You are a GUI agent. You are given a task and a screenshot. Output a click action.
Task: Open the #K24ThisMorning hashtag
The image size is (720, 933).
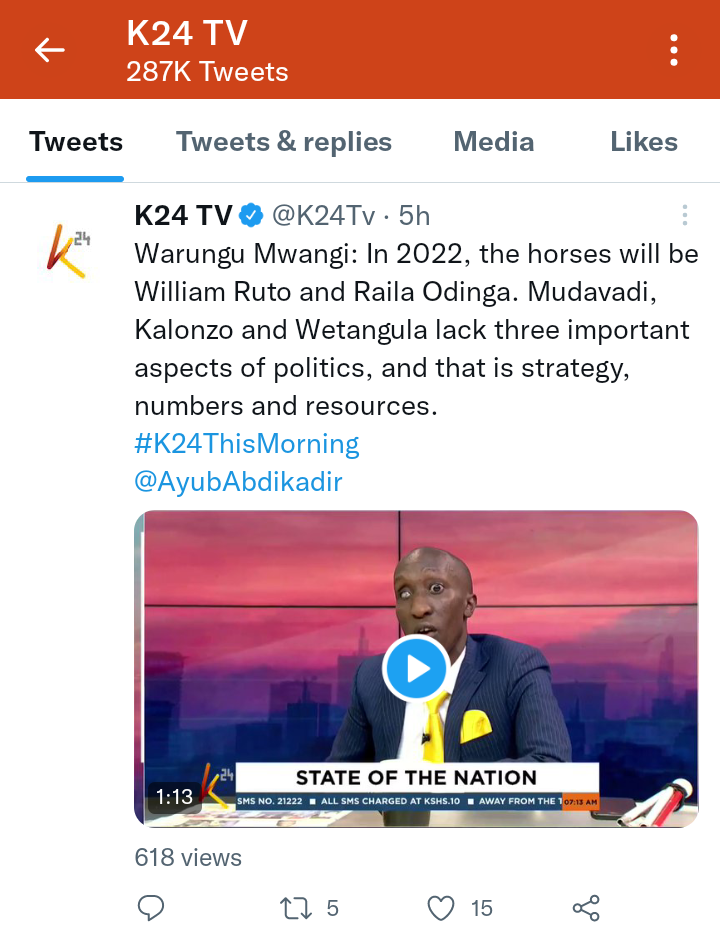click(x=247, y=444)
